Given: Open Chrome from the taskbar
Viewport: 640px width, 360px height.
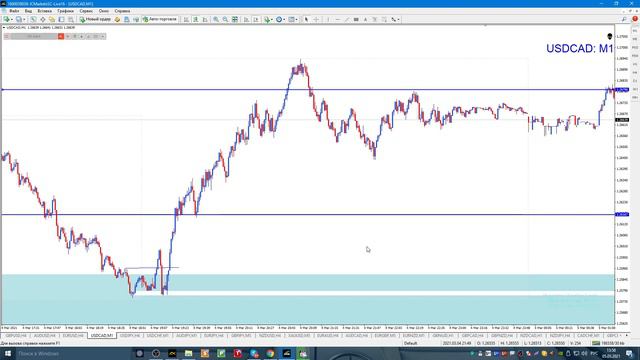Looking at the screenshot, I should (x=270, y=353).
